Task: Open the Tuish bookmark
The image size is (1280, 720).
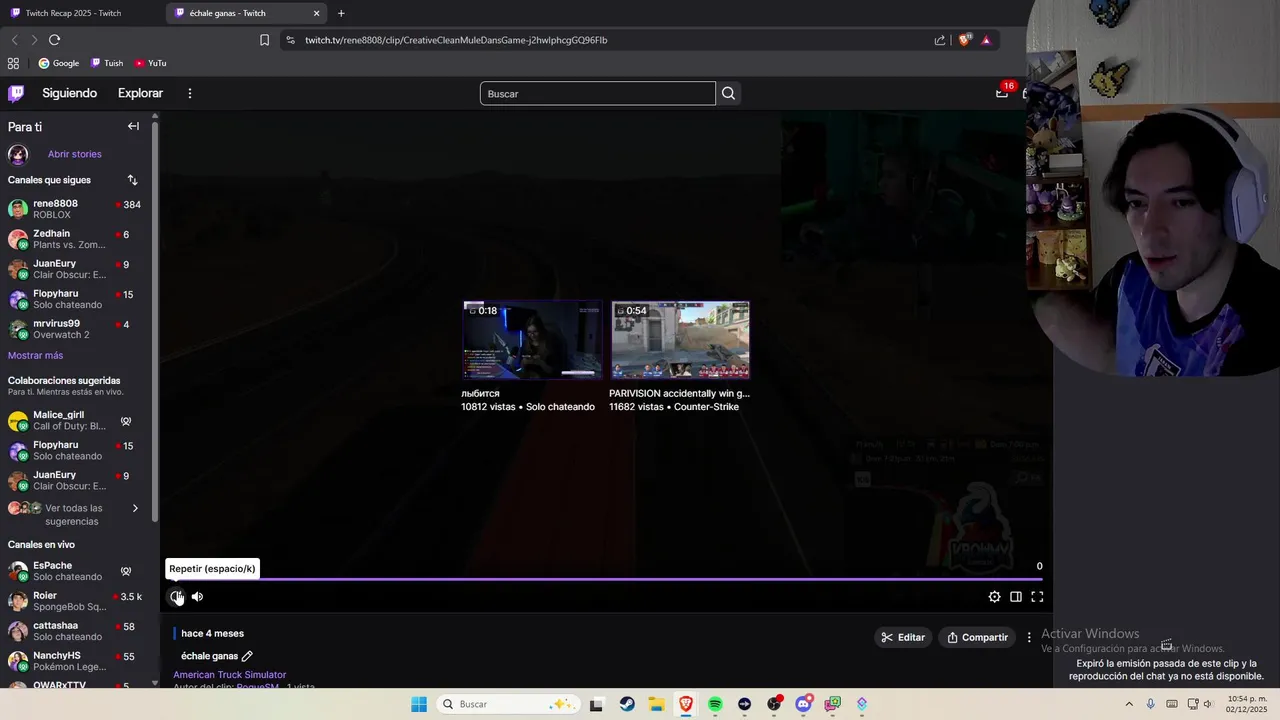Action: point(107,63)
